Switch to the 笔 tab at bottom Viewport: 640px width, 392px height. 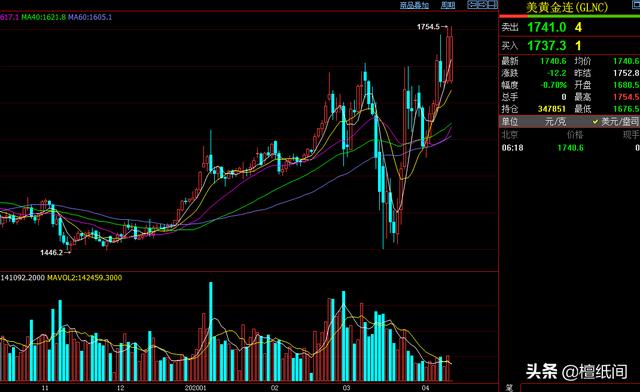pos(509,388)
